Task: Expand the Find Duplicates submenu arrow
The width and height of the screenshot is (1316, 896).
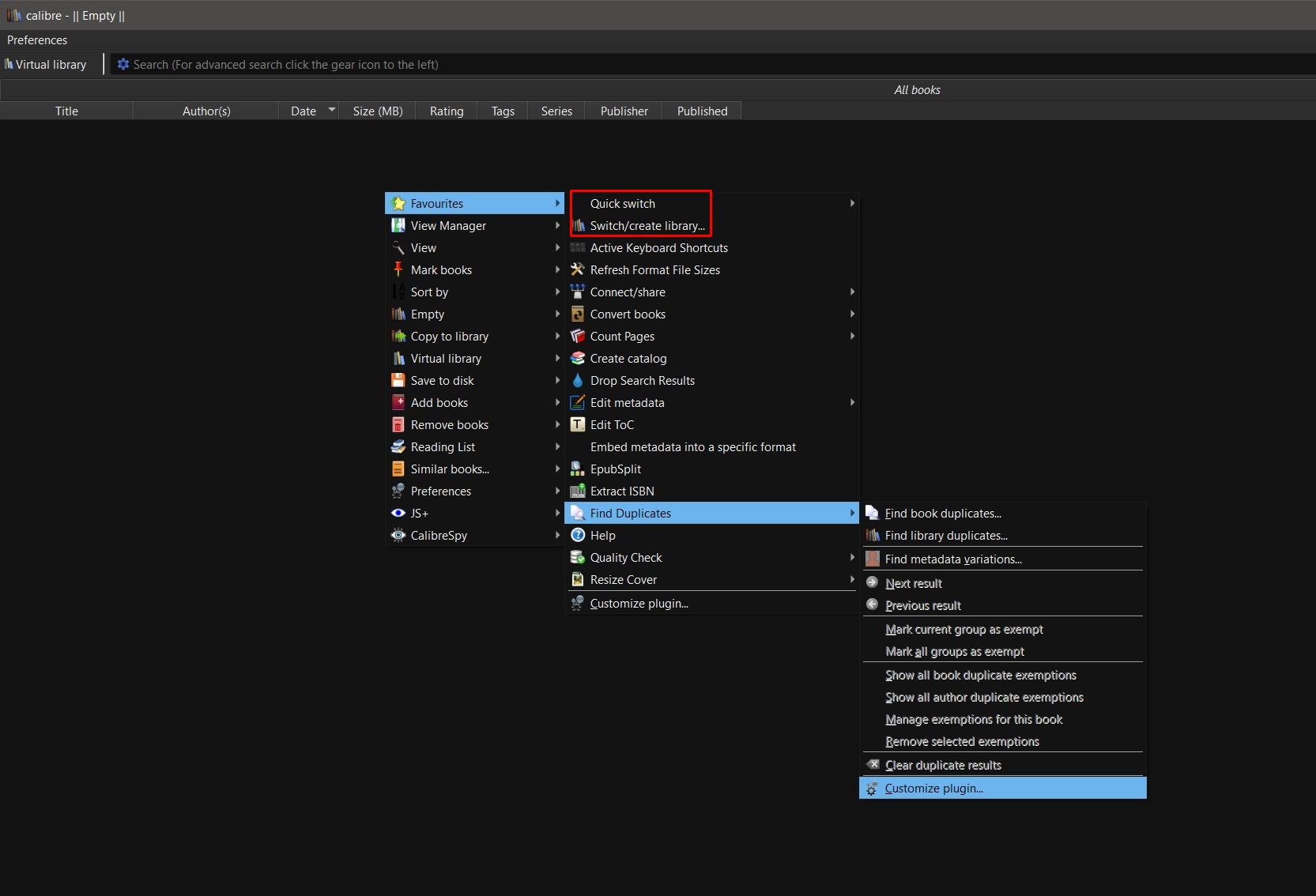Action: point(852,514)
